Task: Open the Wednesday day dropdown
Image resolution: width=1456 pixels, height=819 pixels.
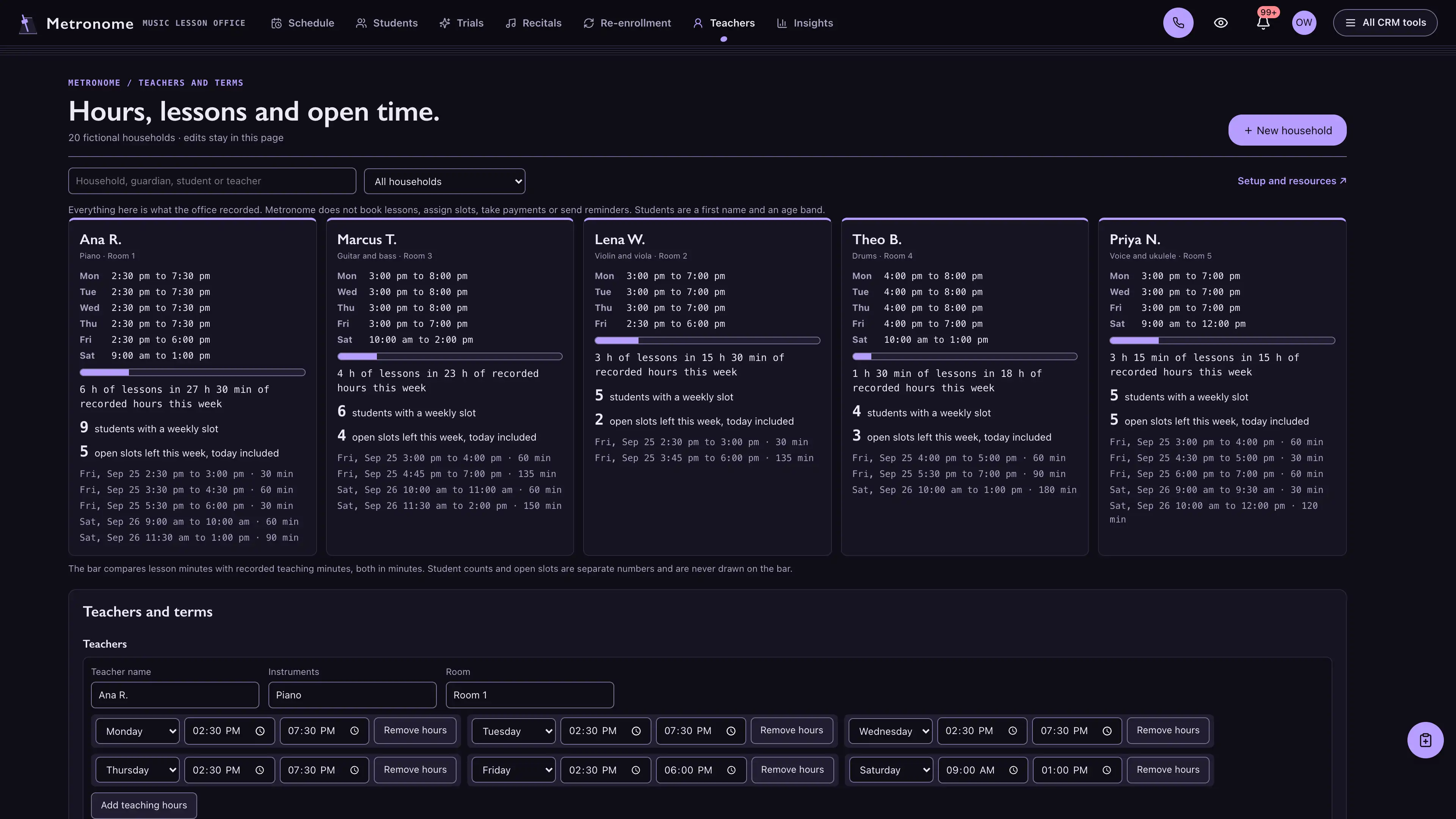Action: [x=891, y=731]
